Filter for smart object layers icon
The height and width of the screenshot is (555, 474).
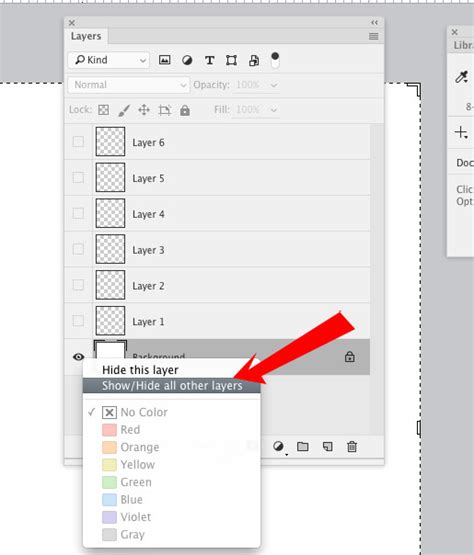254,61
